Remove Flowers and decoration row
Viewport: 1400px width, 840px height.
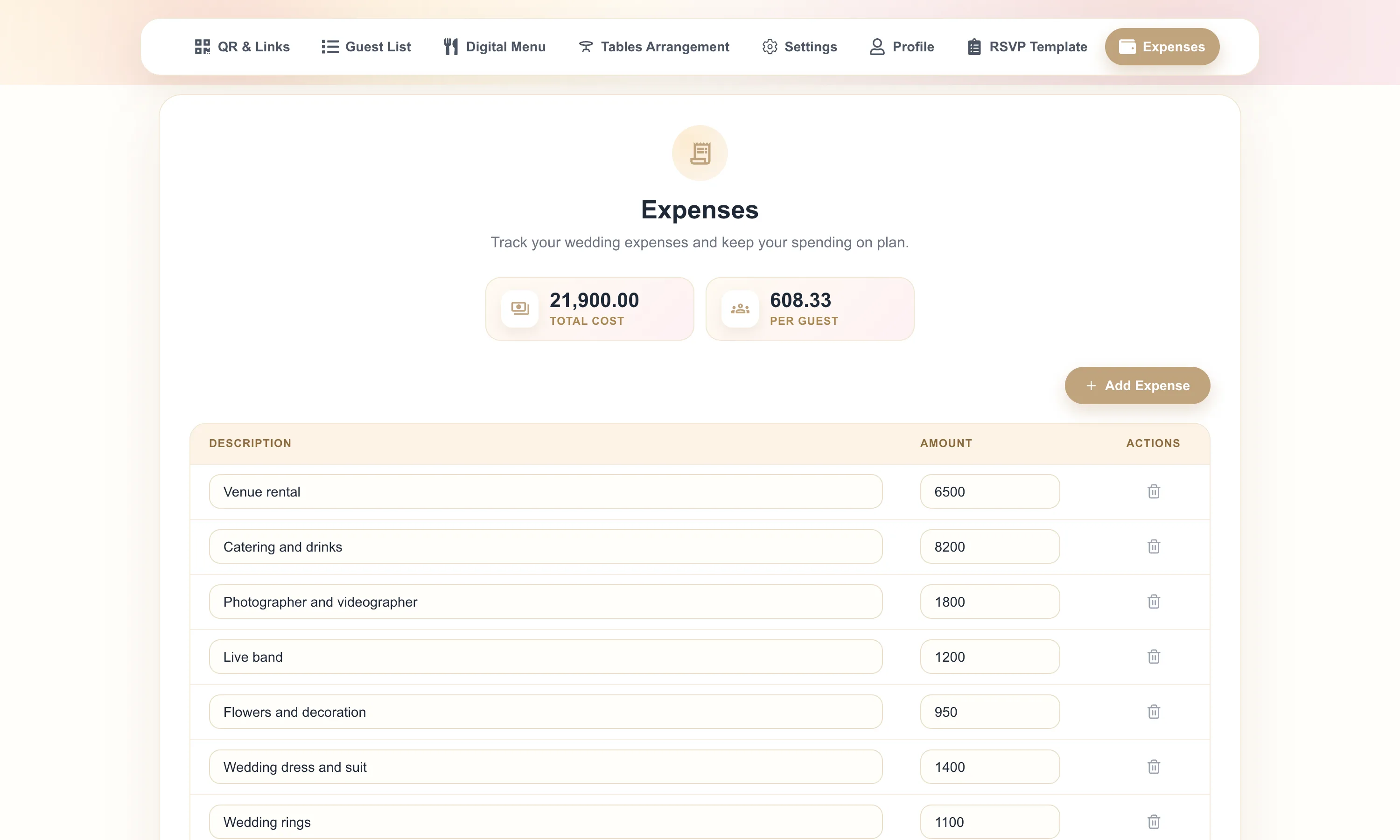point(1153,712)
